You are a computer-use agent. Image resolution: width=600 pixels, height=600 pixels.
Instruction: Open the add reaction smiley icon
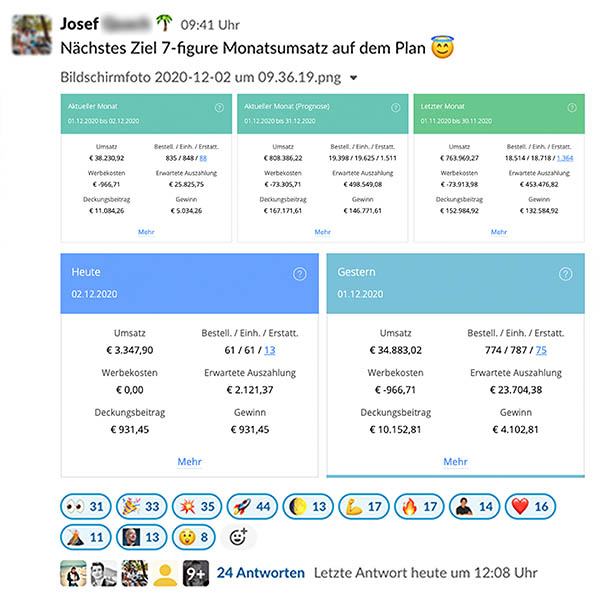point(238,537)
